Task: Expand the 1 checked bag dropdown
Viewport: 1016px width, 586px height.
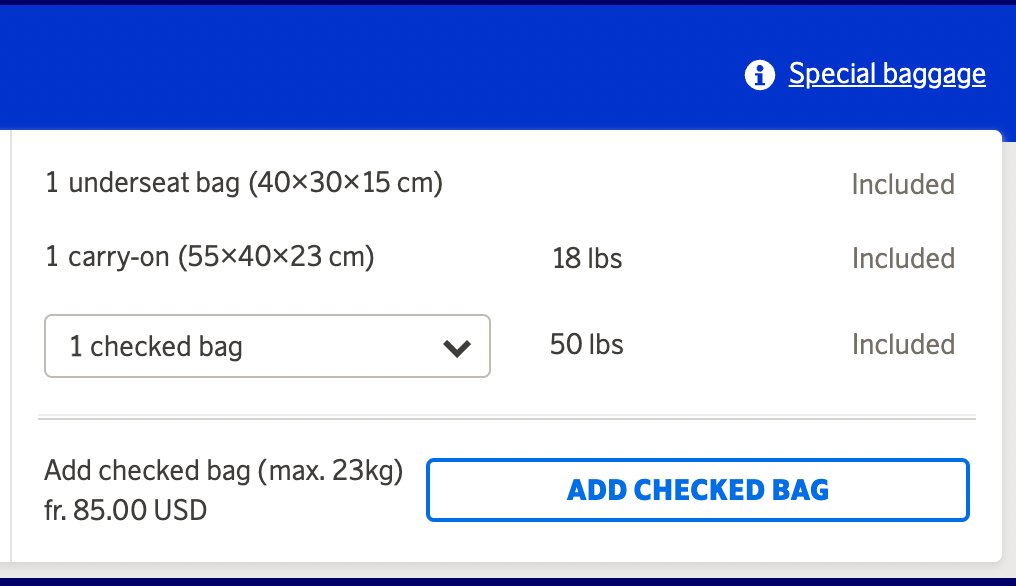Action: 267,347
